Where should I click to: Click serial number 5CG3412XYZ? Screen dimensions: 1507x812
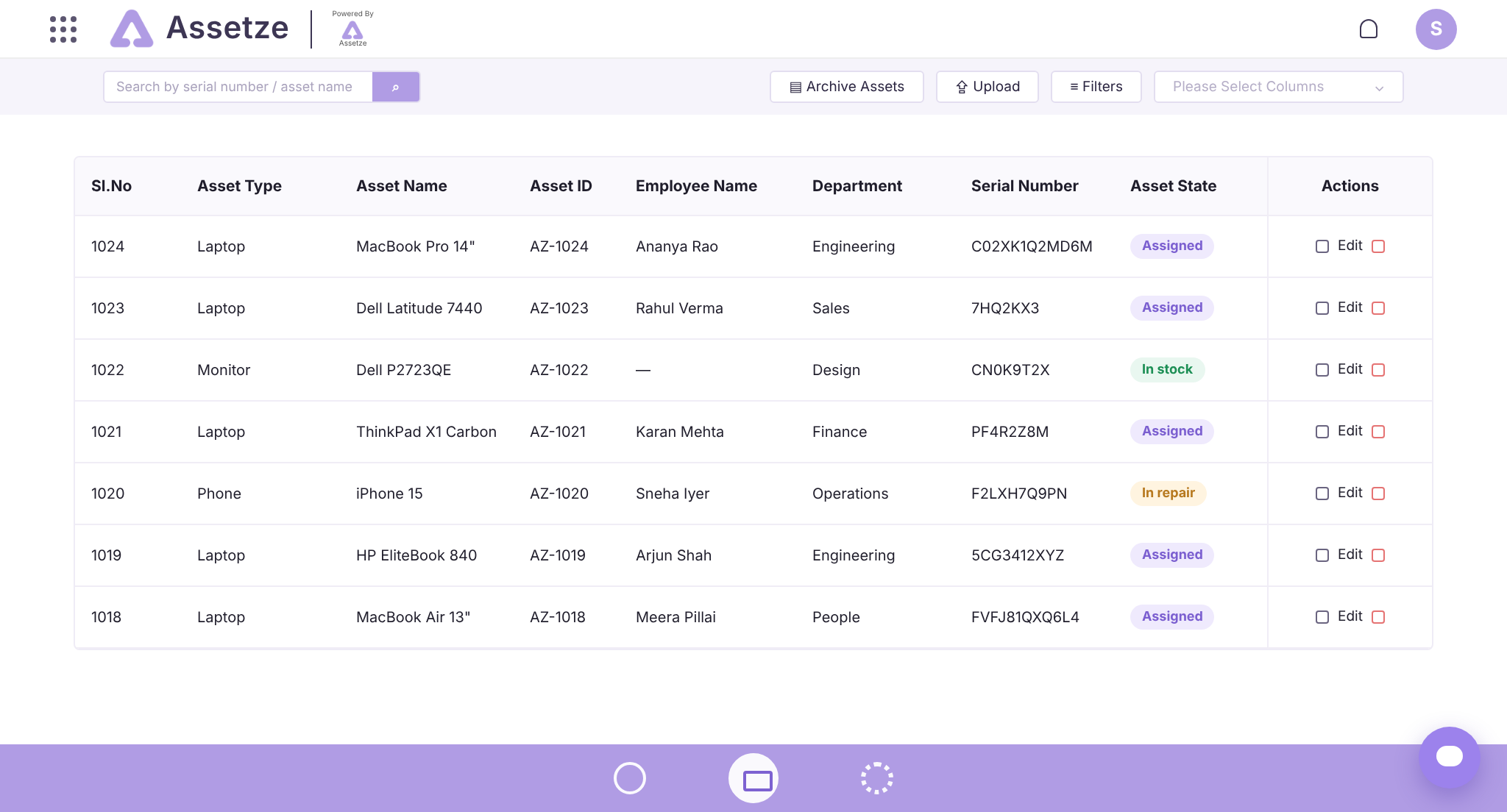(x=1018, y=555)
